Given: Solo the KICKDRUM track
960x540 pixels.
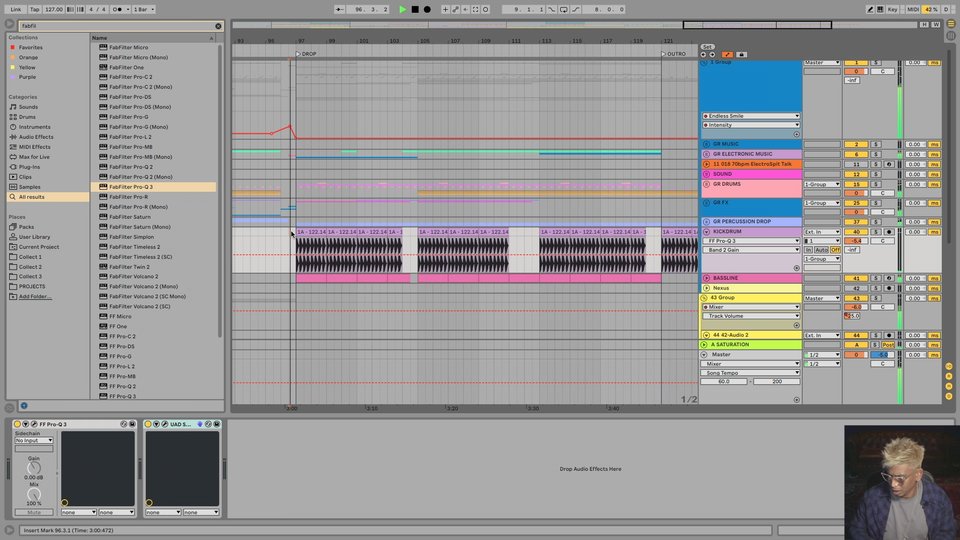Looking at the screenshot, I should 876,232.
